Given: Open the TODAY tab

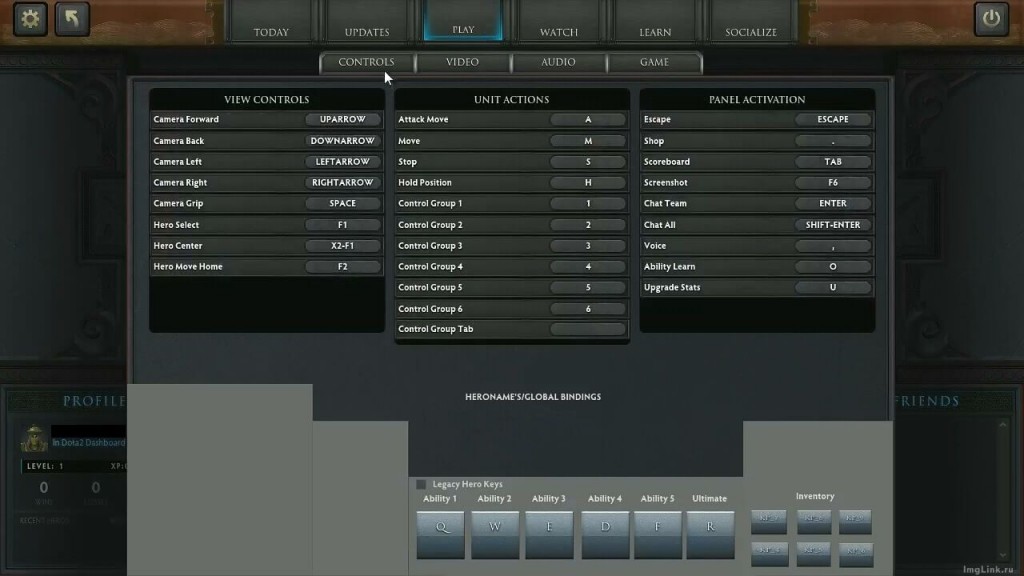Looking at the screenshot, I should click(x=271, y=22).
